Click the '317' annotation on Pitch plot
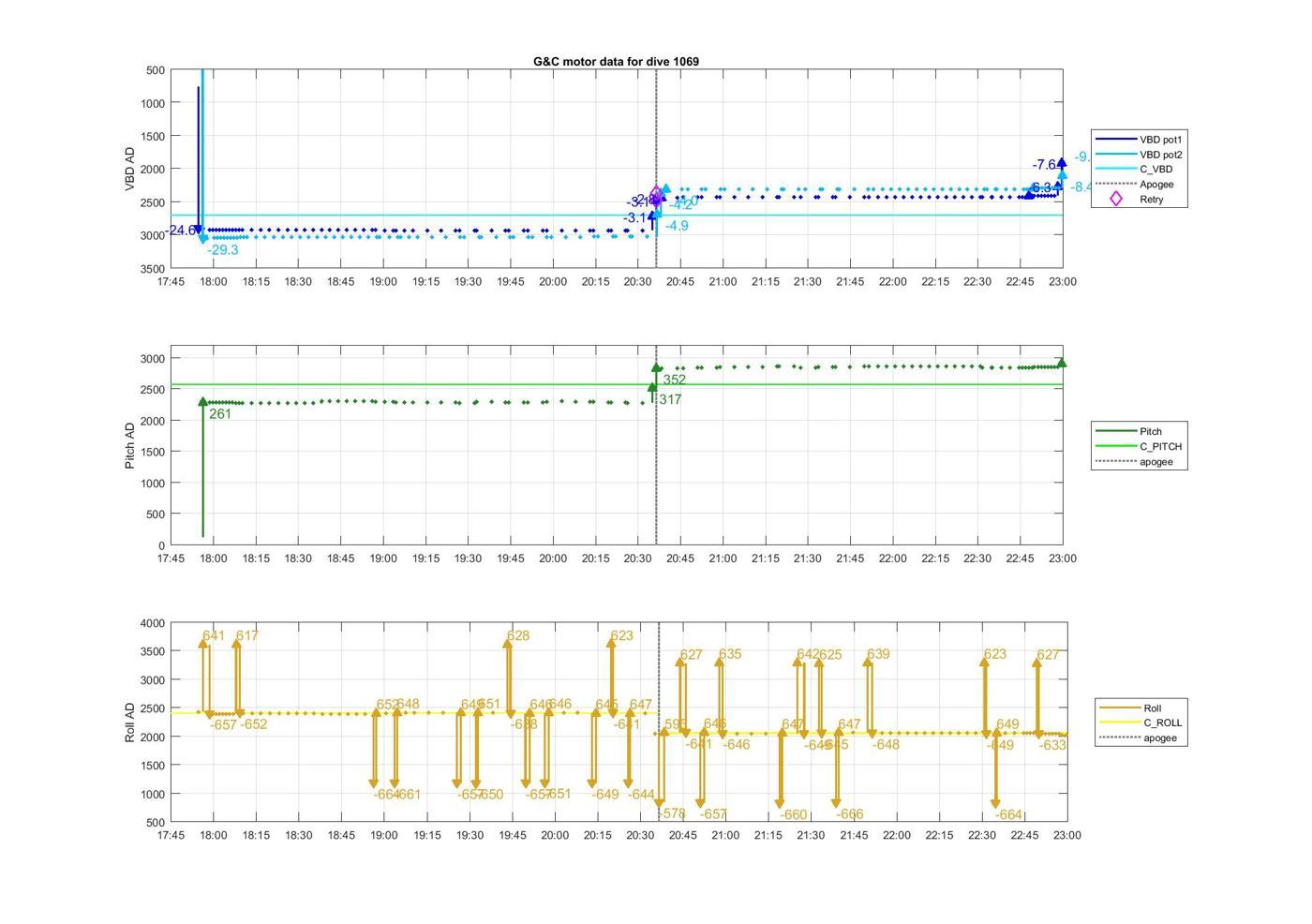The width and height of the screenshot is (1312, 924). [670, 399]
